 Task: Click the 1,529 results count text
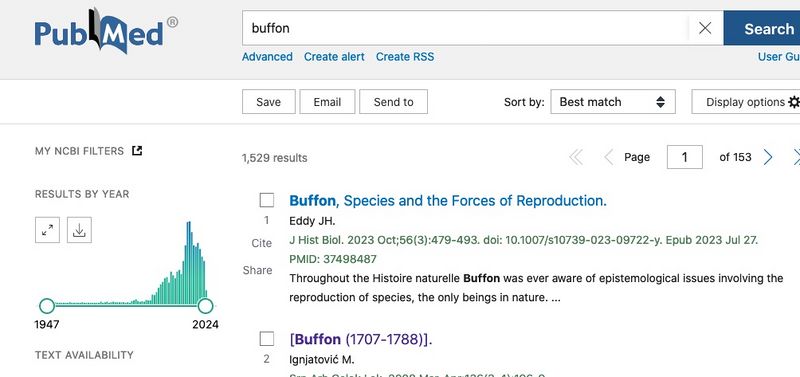click(x=274, y=158)
